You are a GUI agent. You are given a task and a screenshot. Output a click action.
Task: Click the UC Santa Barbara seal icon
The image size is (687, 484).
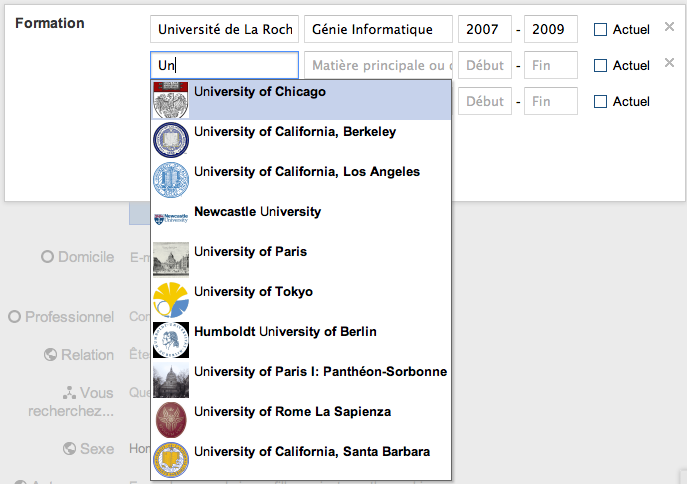[x=171, y=460]
